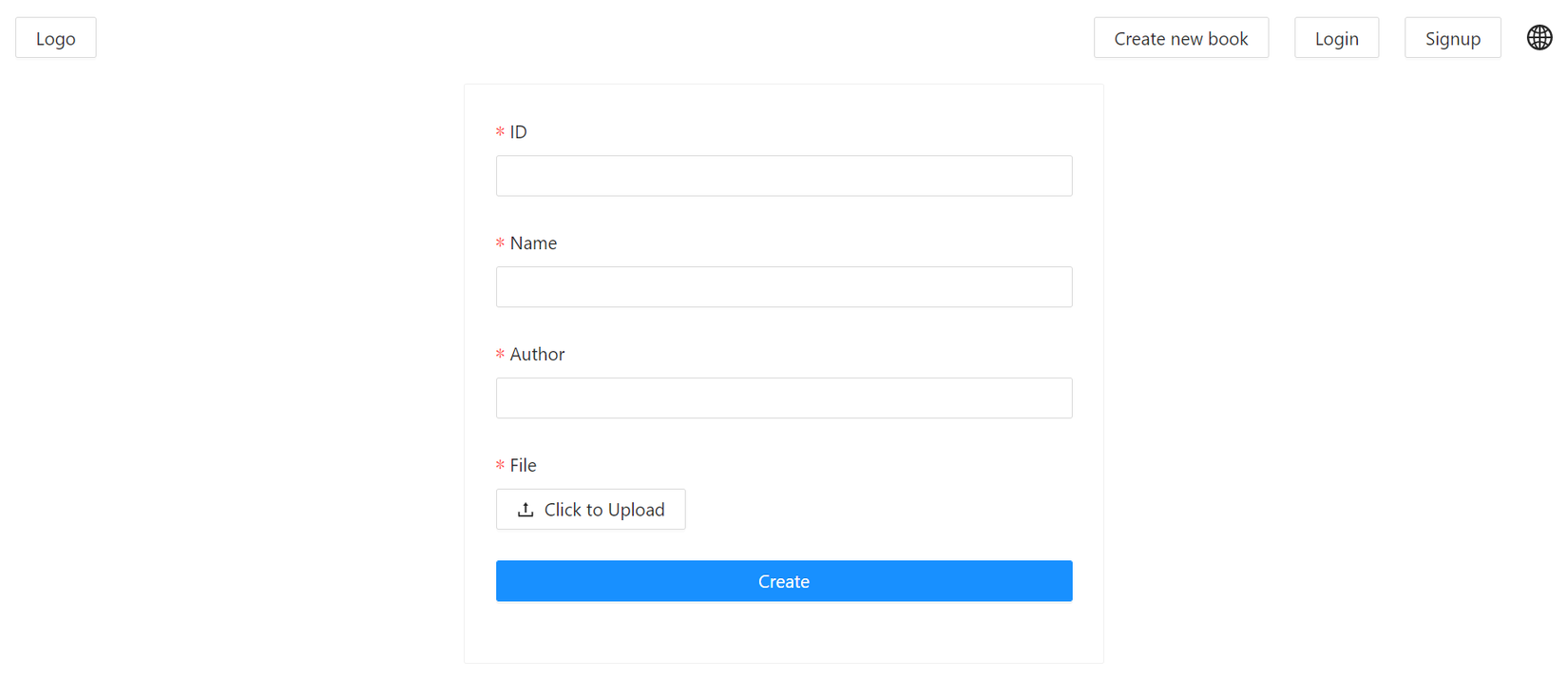The image size is (1568, 679).
Task: Click the red asterisk before Author
Action: coord(500,355)
